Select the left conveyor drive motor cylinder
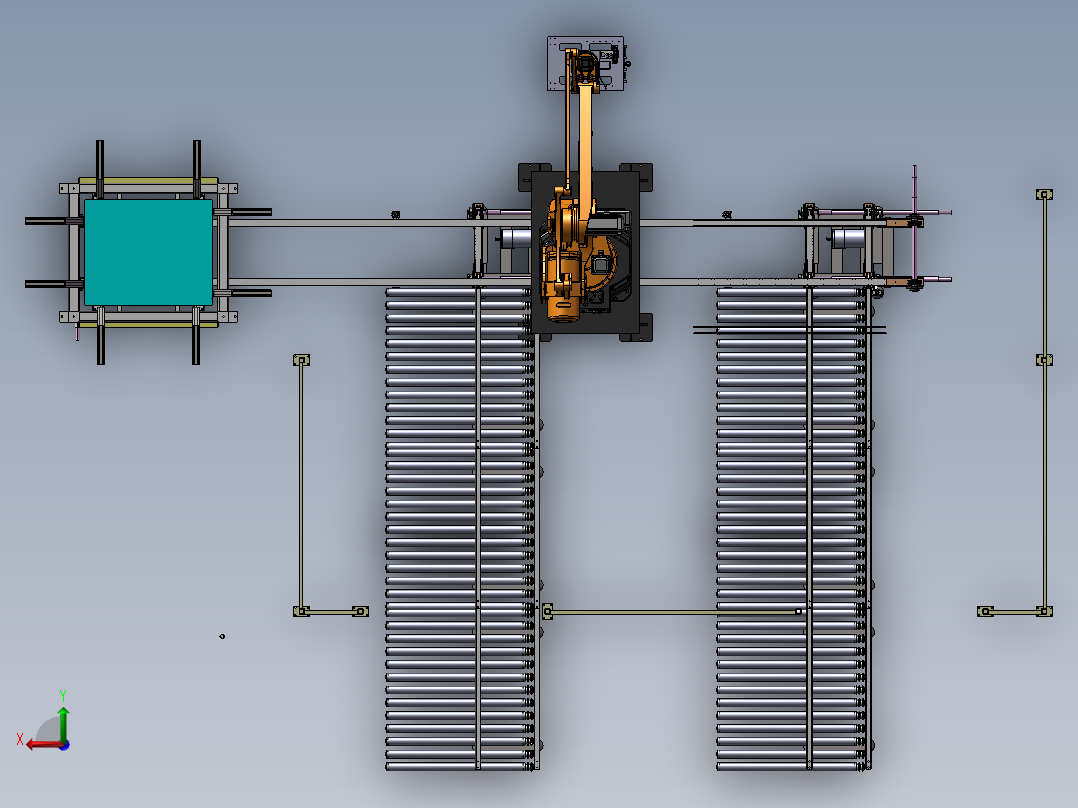 click(x=516, y=239)
